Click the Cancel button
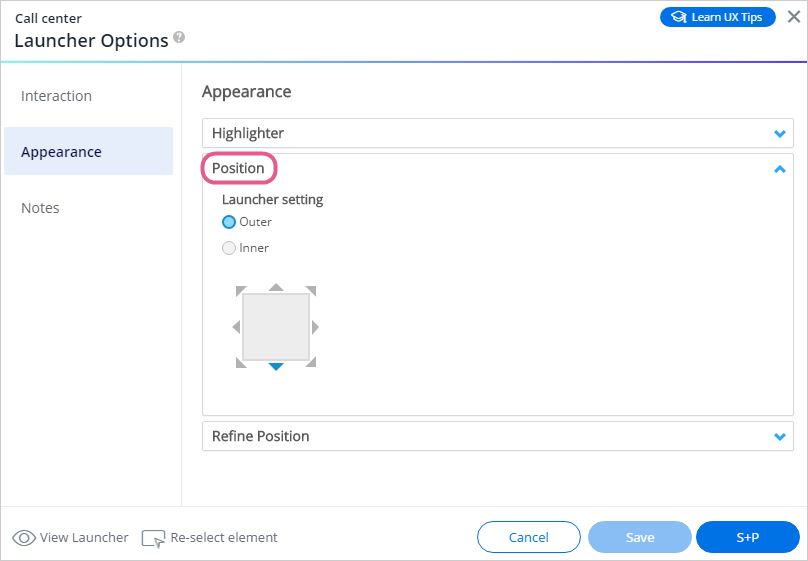The image size is (808, 561). tap(529, 537)
